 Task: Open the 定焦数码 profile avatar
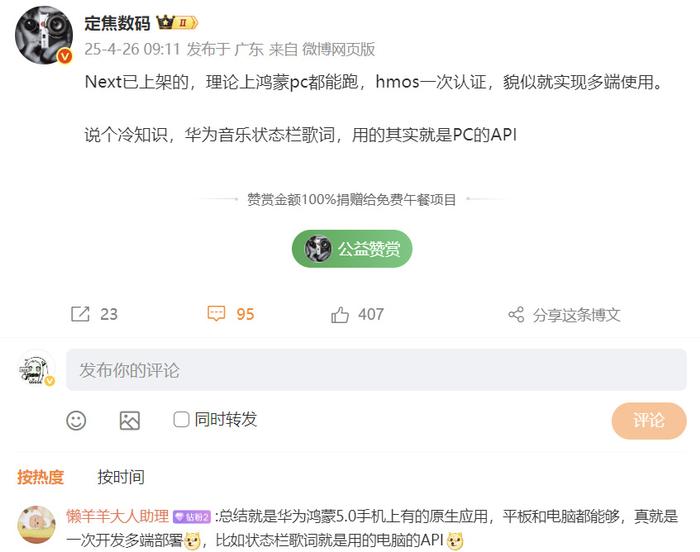(44, 35)
